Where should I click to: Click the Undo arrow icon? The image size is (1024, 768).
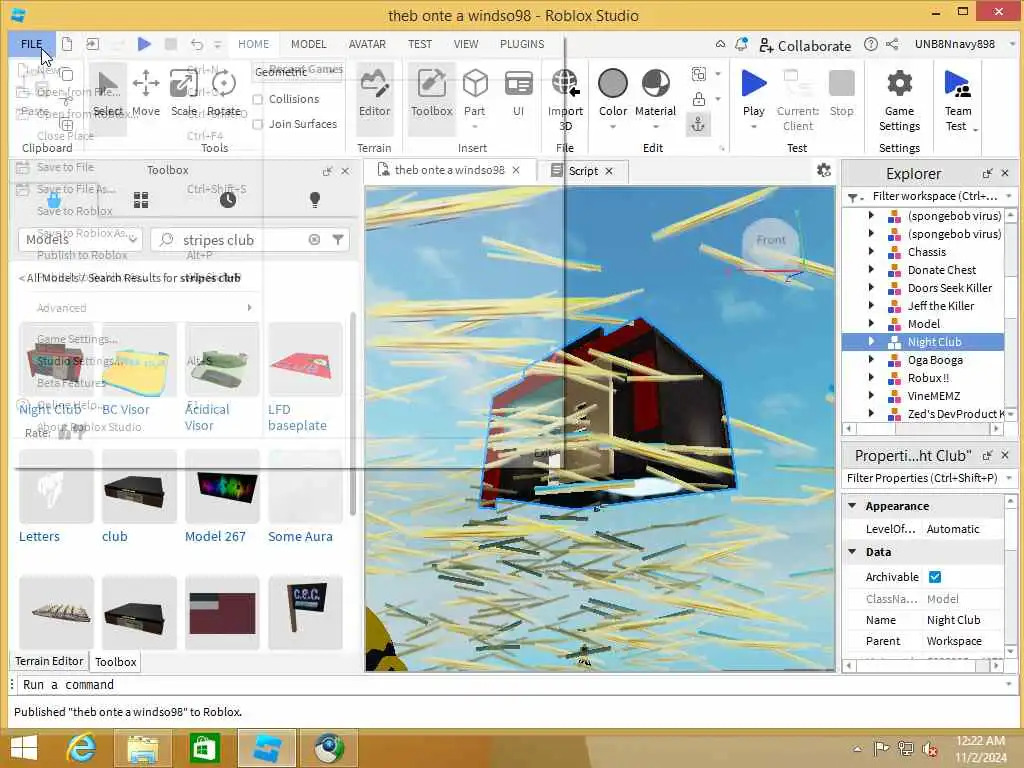click(197, 44)
